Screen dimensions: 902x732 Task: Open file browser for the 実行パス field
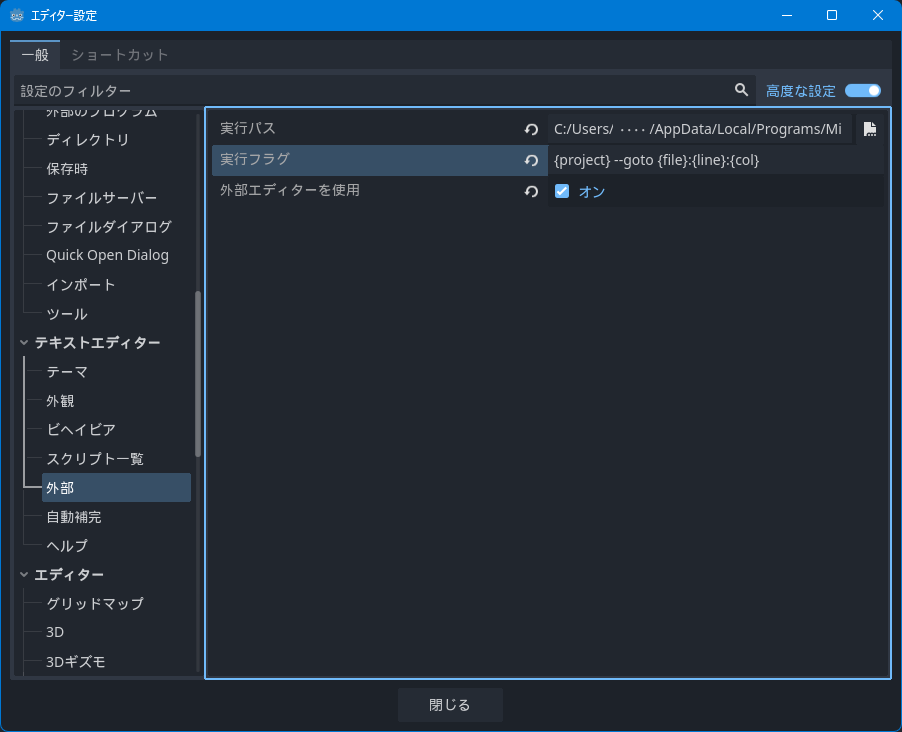tap(870, 129)
